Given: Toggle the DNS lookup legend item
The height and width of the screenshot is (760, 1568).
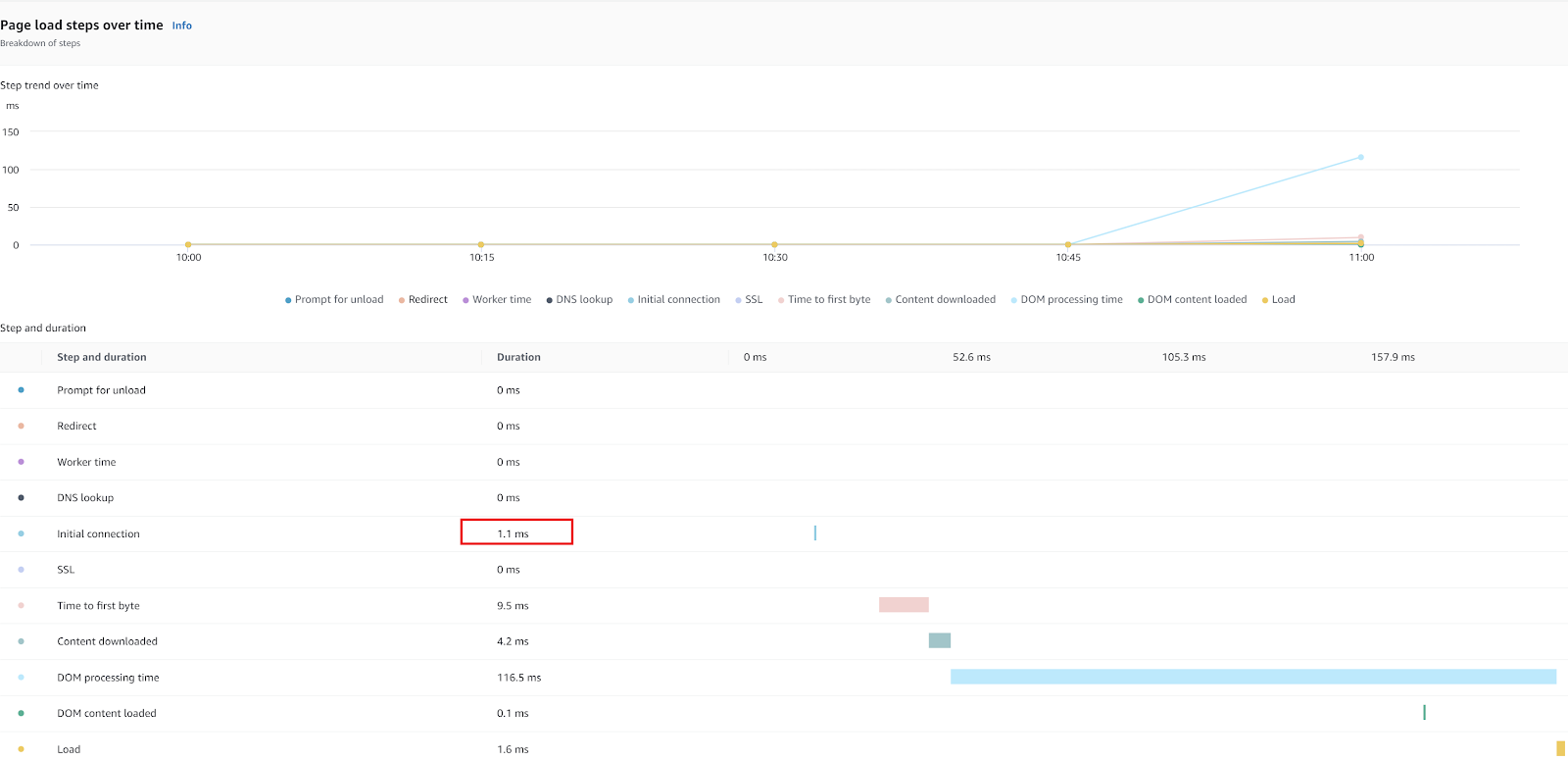Looking at the screenshot, I should pyautogui.click(x=579, y=300).
